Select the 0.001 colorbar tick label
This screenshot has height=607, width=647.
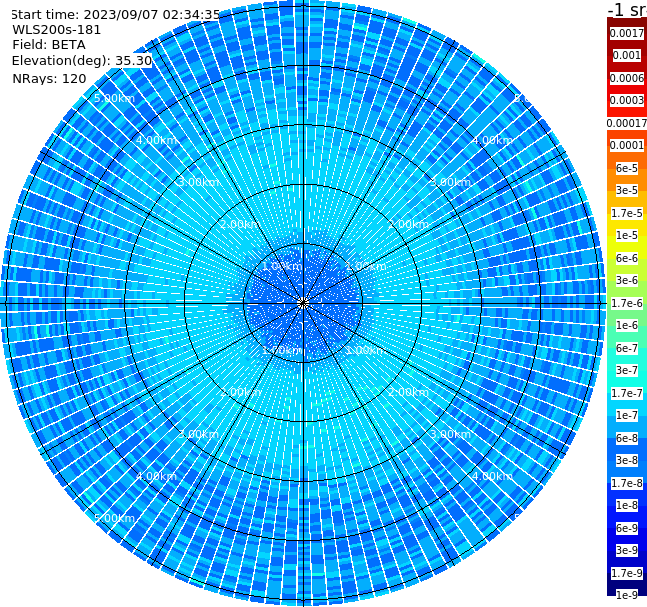(x=627, y=55)
